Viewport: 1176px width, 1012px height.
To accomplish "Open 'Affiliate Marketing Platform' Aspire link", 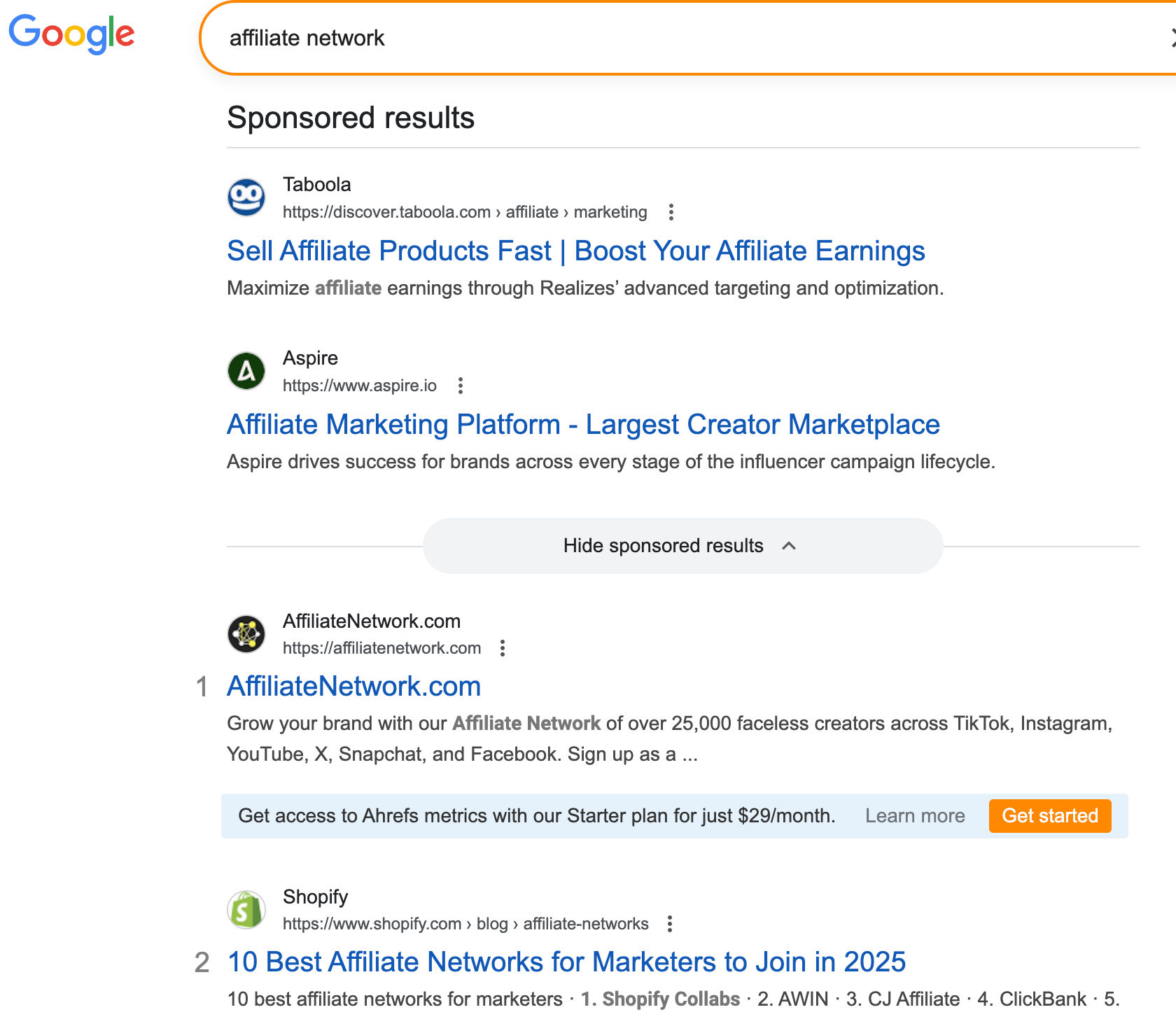I will tap(582, 425).
